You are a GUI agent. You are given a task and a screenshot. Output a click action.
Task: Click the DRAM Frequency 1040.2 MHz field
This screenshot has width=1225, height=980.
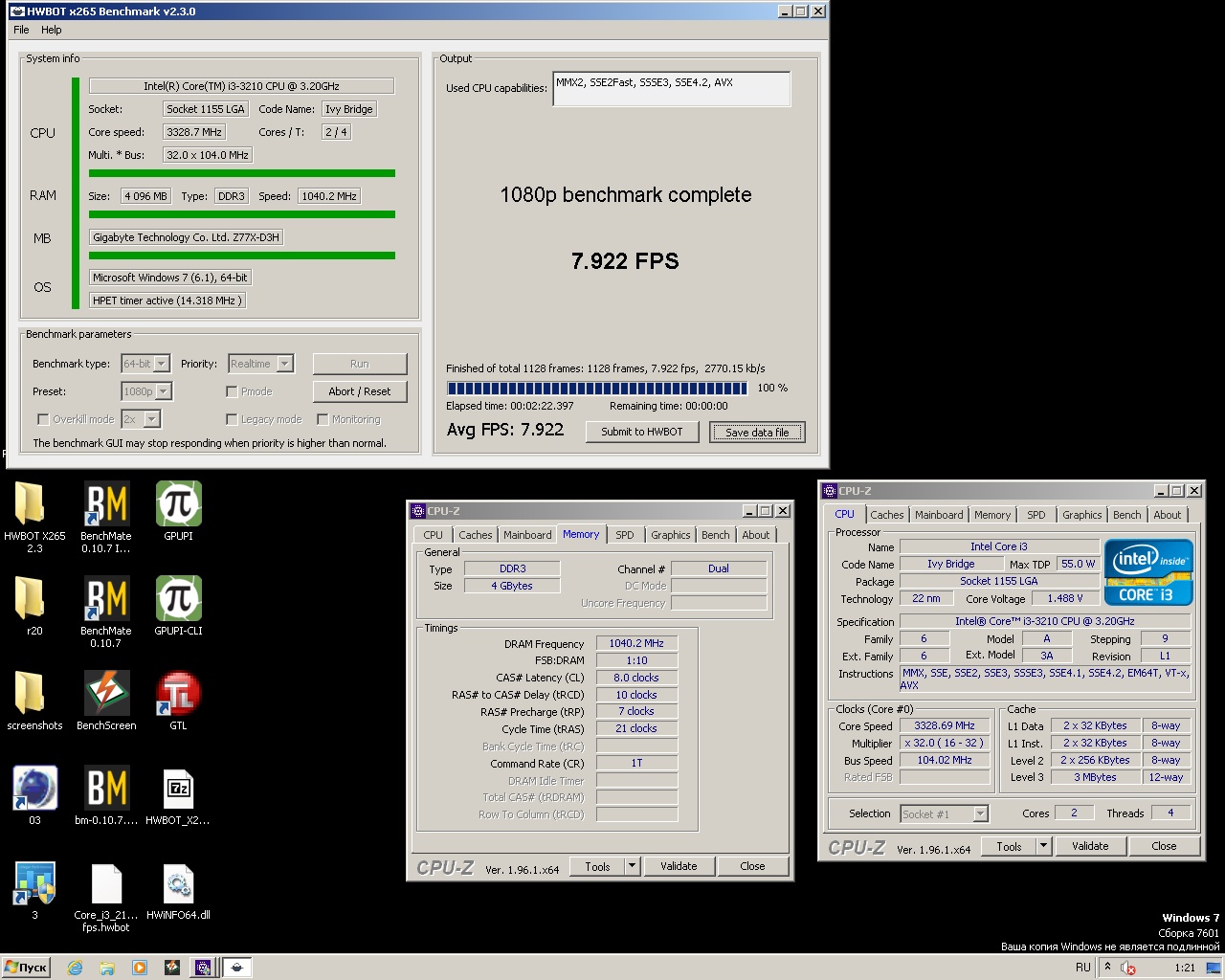pyautogui.click(x=636, y=643)
